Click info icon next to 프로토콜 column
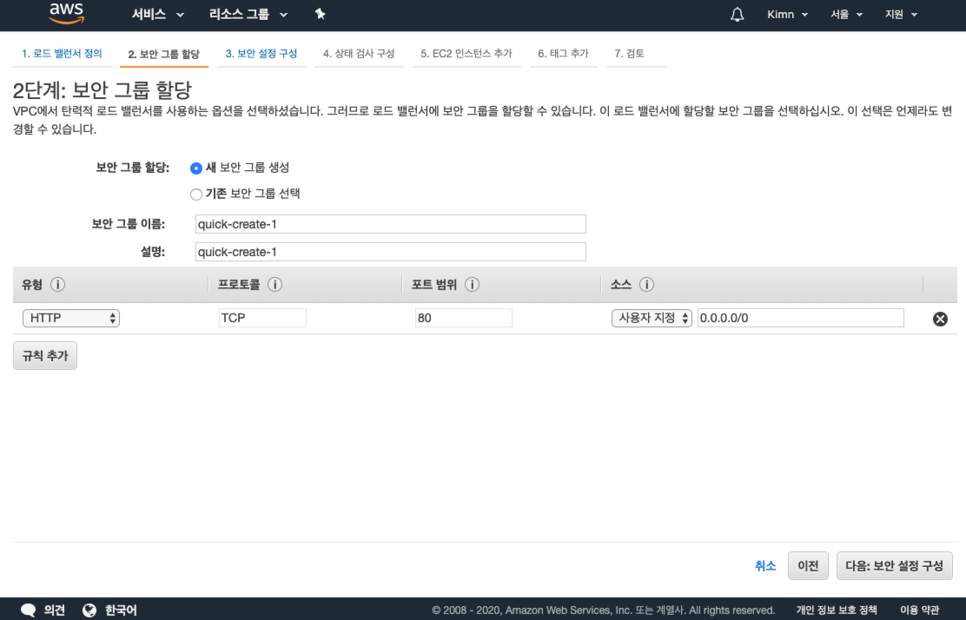 275,284
